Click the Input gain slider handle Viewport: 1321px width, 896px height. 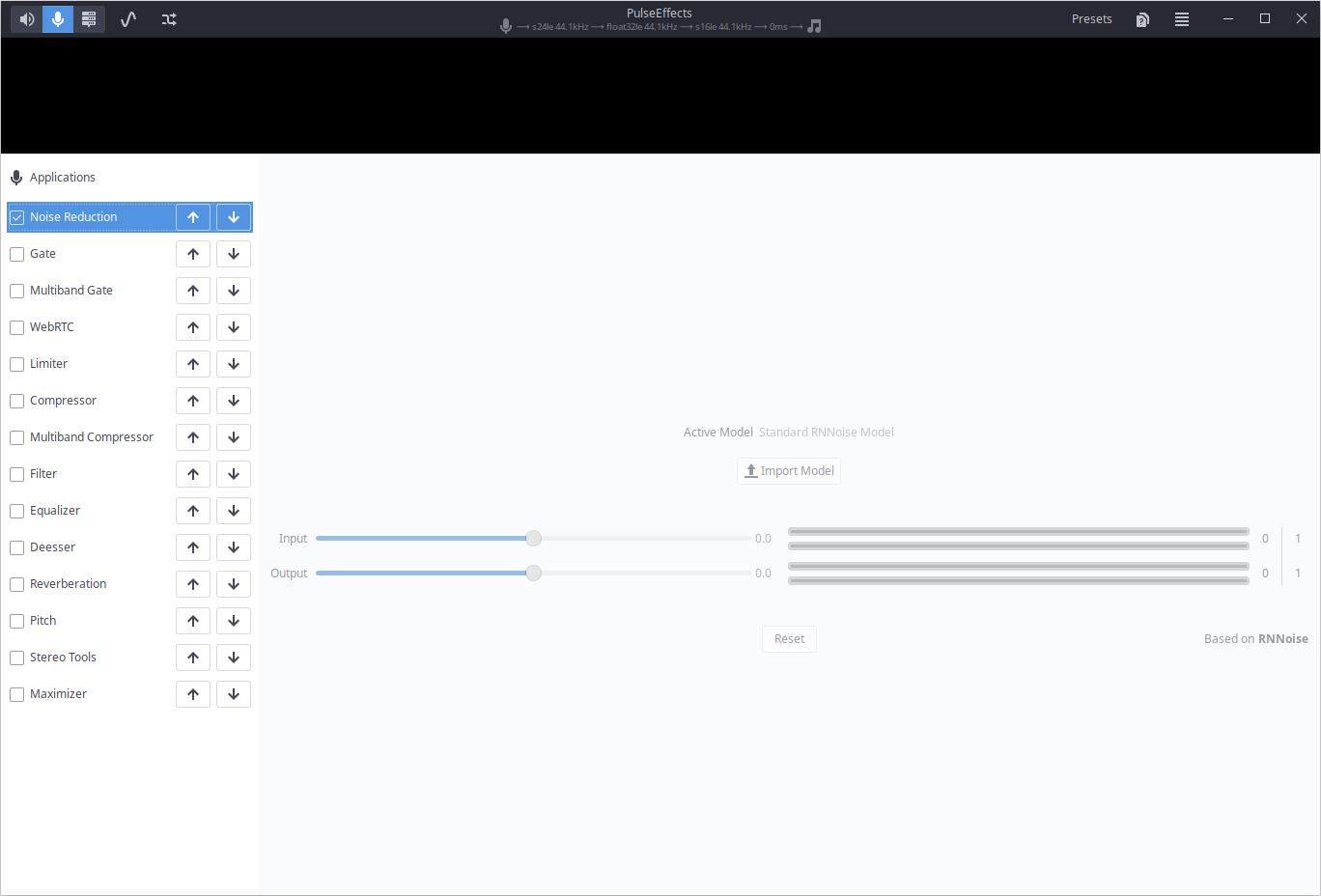click(x=533, y=539)
